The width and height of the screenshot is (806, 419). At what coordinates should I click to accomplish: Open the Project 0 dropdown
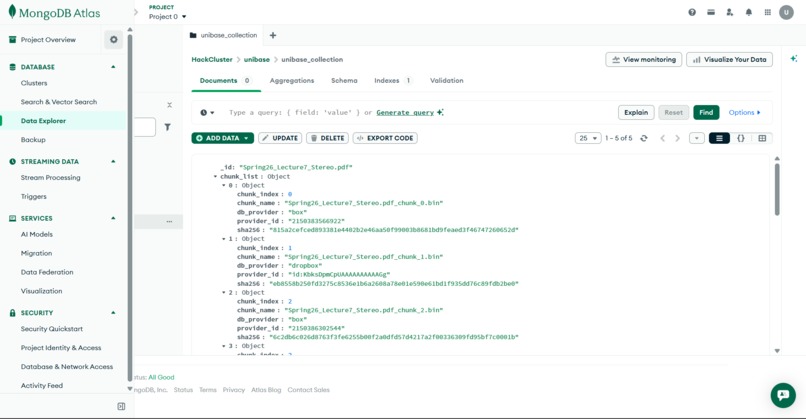[168, 16]
